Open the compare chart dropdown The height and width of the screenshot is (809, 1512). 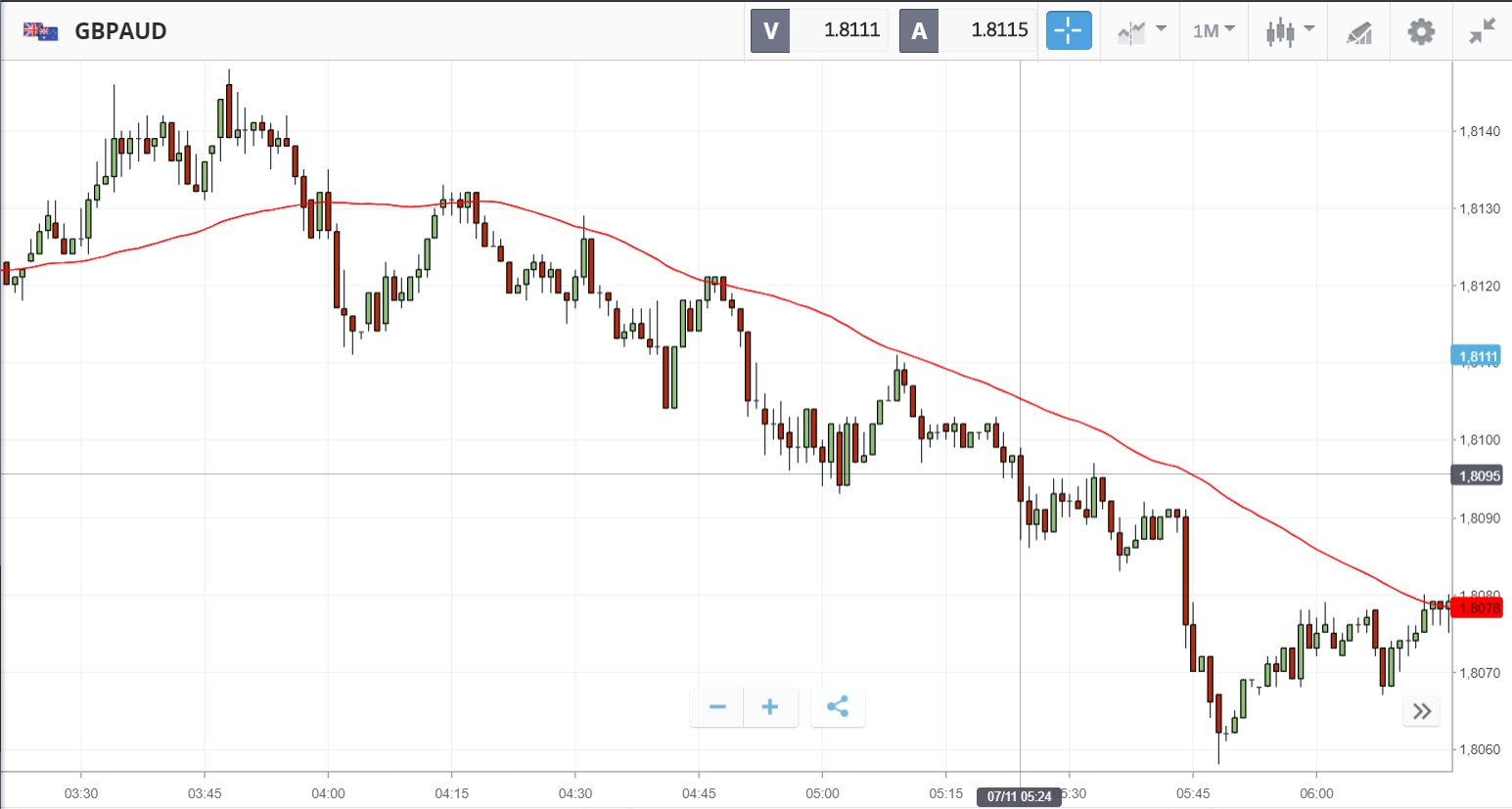(x=1141, y=31)
